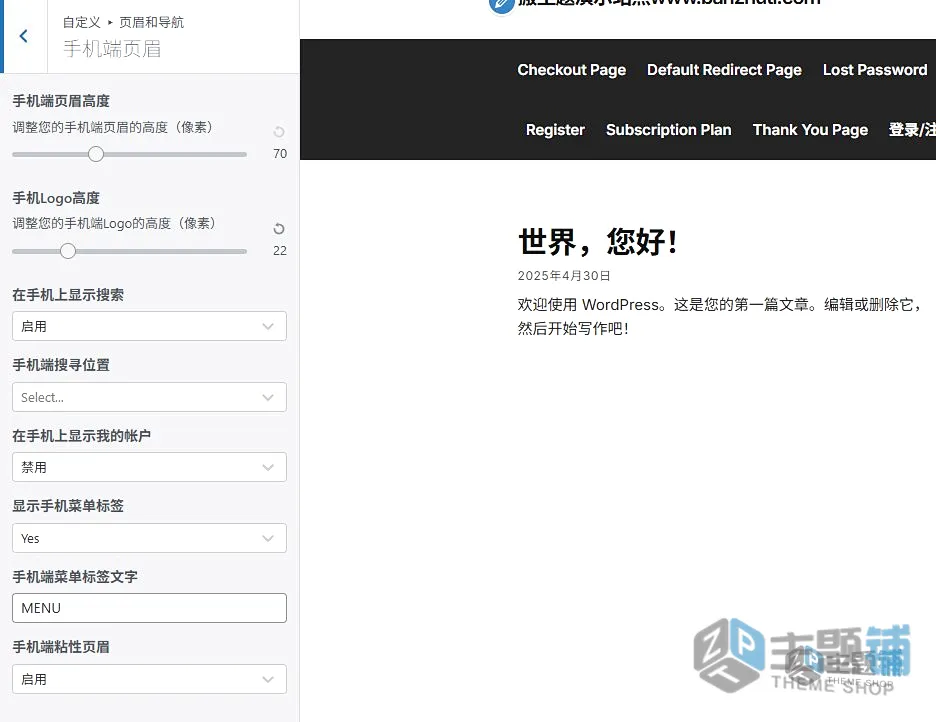The image size is (936, 722).
Task: Open the Lost Password menu item
Action: coord(875,70)
